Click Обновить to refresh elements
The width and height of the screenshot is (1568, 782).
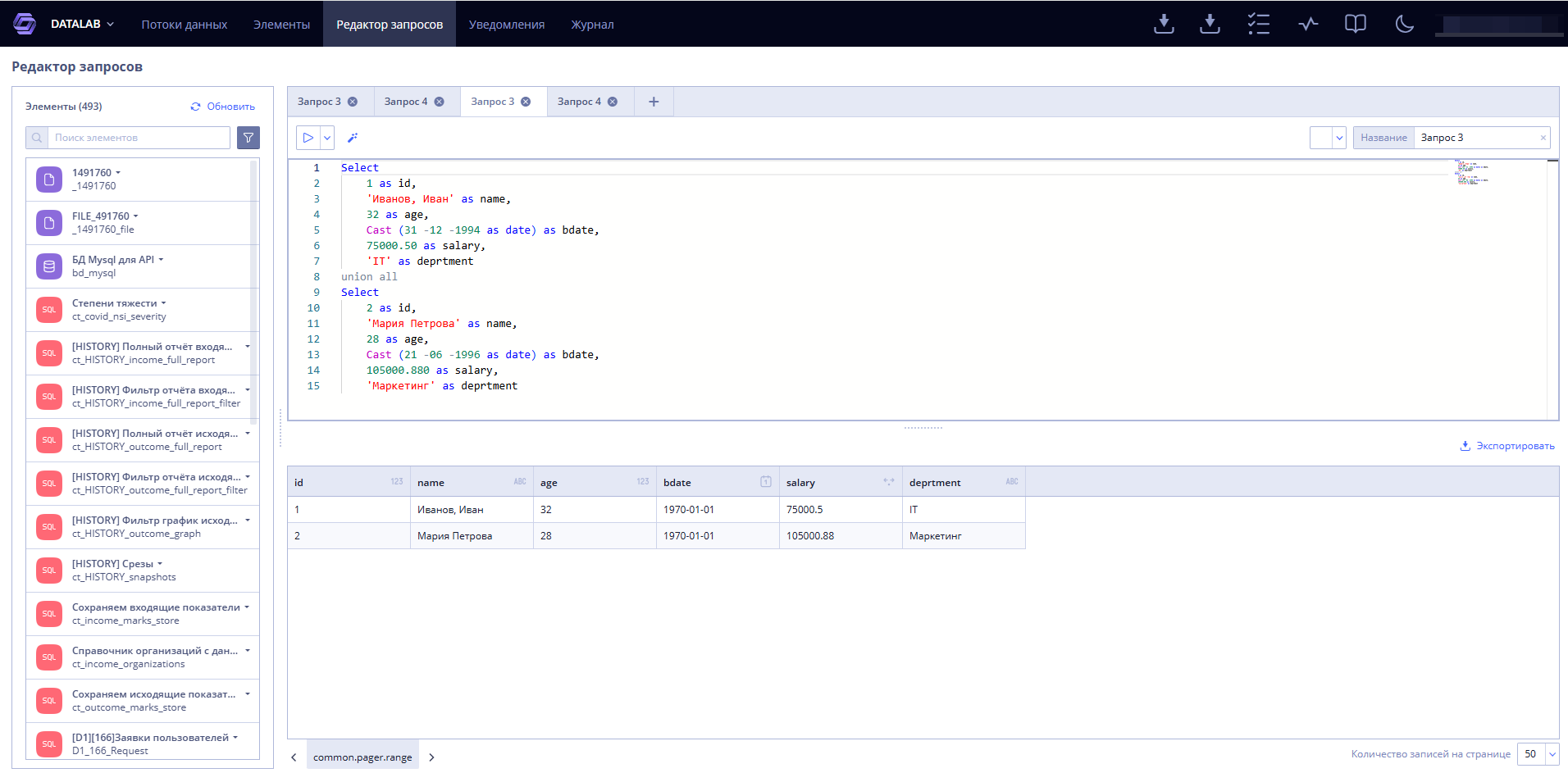pos(223,107)
